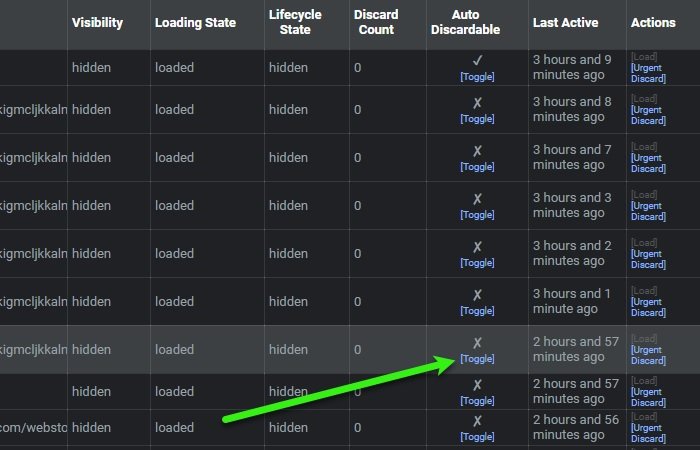Click Load link for the 3 hours 7 minutes row
This screenshot has width=700, height=450.
(644, 147)
